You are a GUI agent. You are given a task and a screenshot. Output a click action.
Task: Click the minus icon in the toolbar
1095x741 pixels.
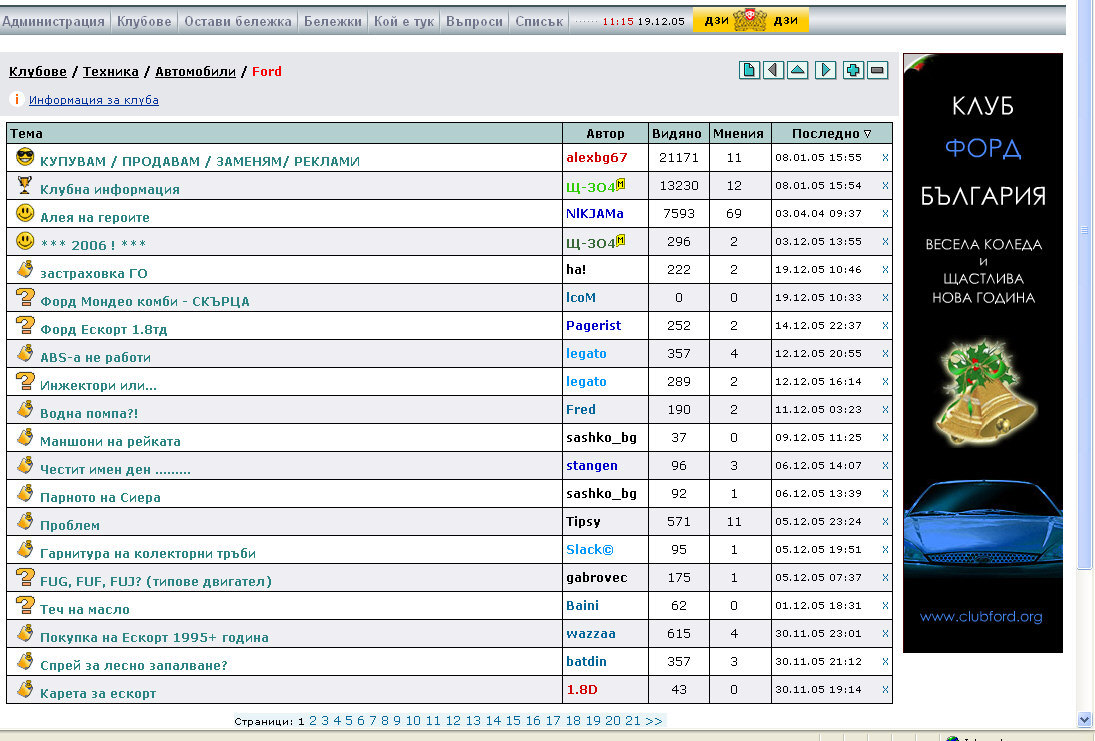coord(878,70)
